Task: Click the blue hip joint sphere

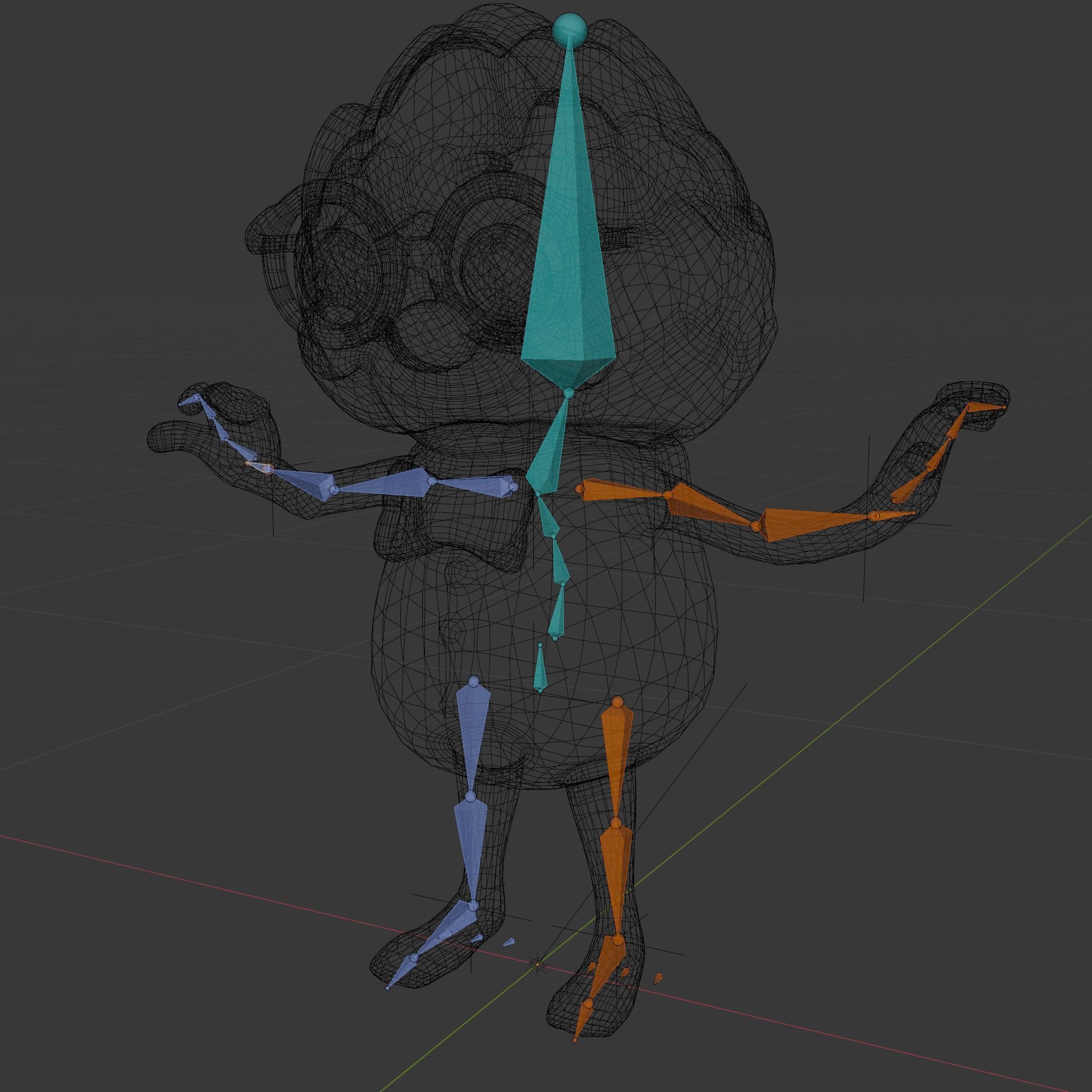Action: 473,681
